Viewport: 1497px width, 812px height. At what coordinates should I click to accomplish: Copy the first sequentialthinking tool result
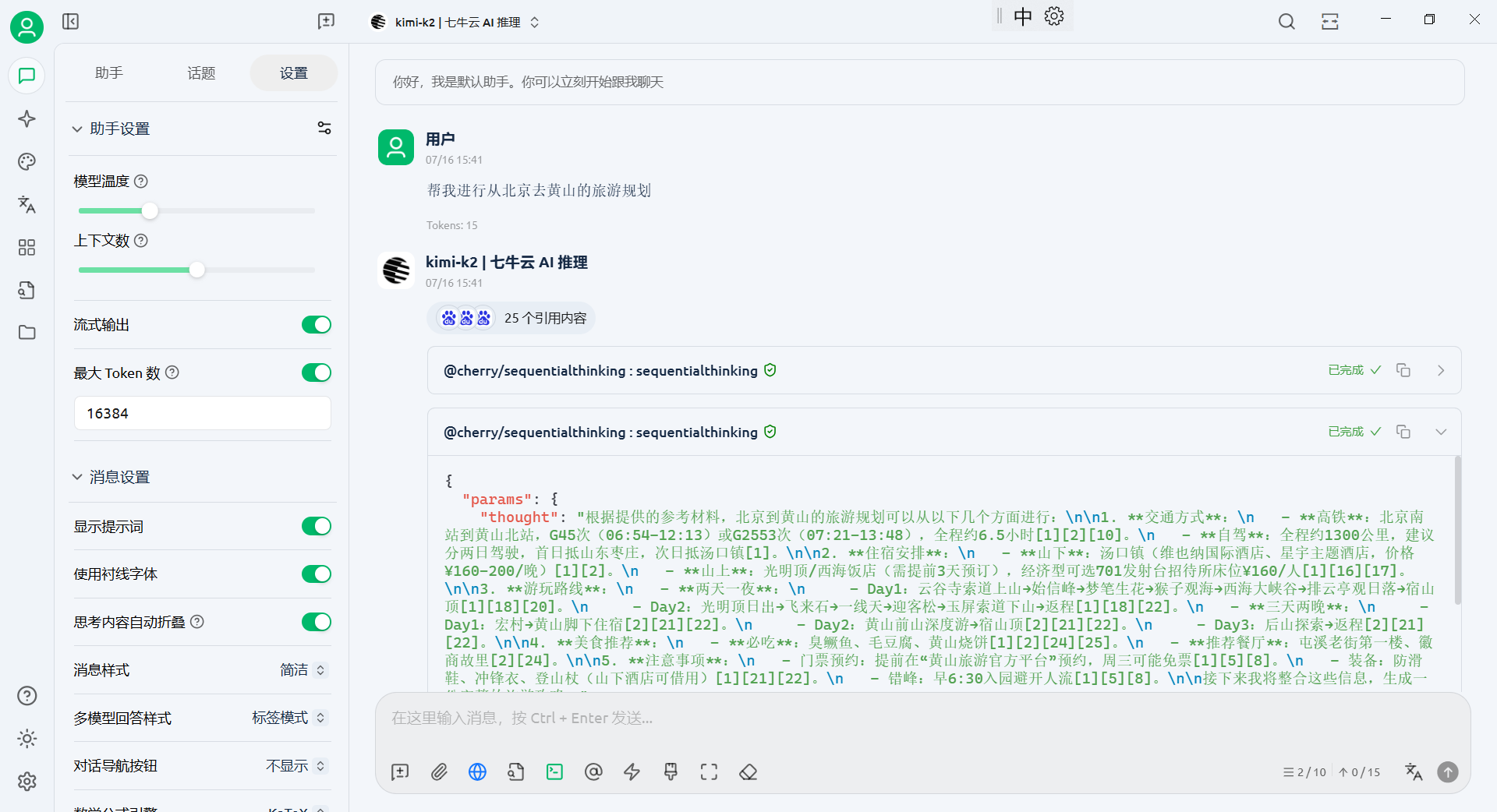(x=1403, y=370)
